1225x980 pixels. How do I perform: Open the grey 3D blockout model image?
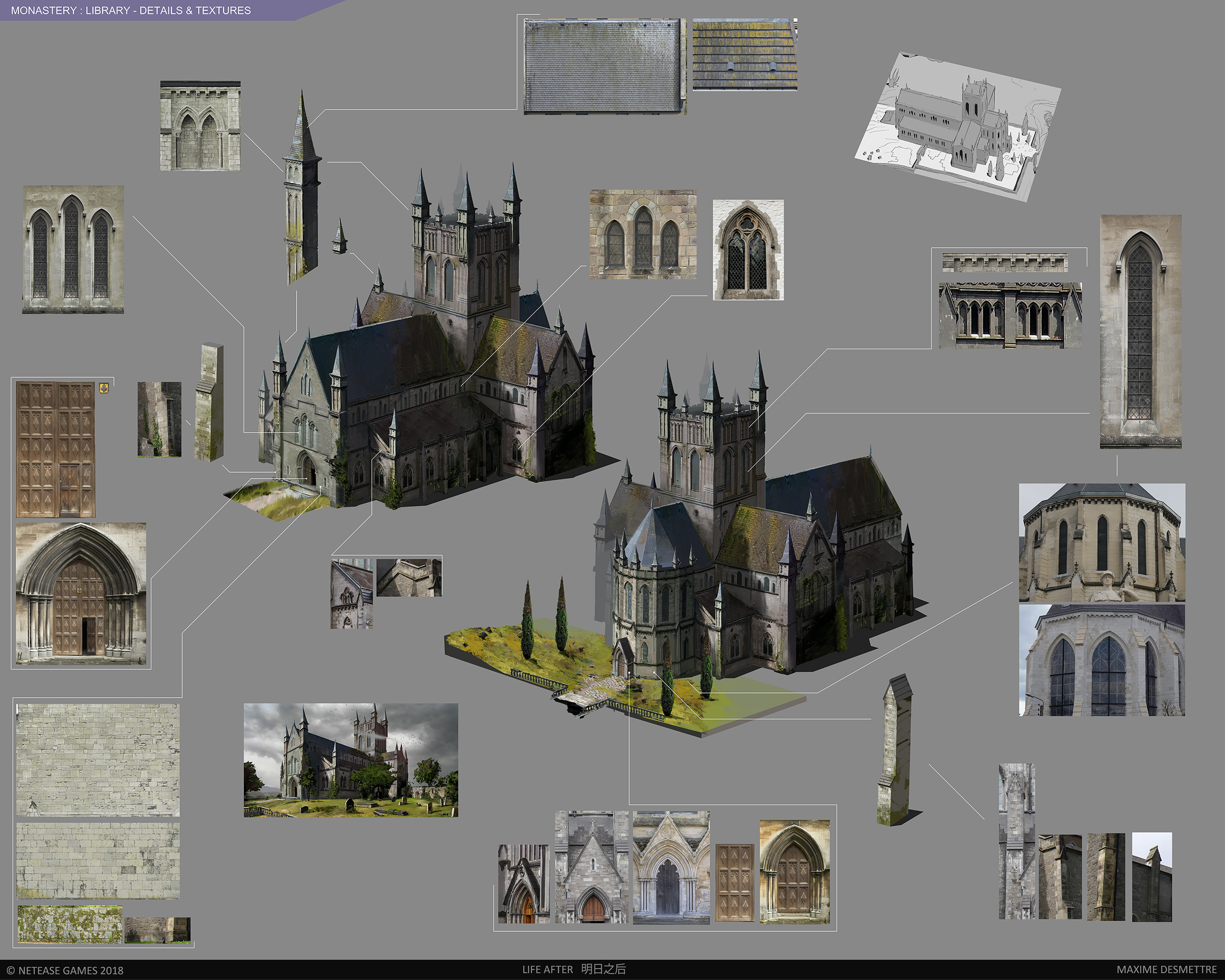(x=958, y=126)
